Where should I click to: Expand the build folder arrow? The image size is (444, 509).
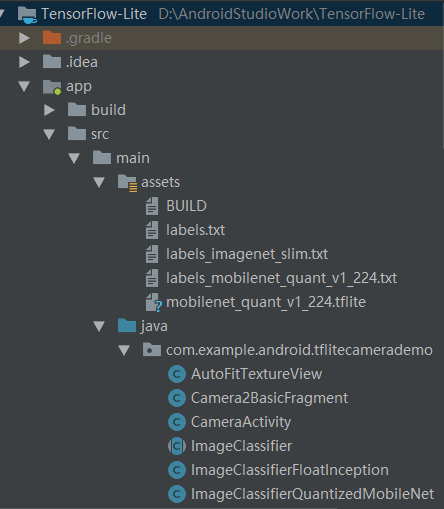(x=49, y=110)
